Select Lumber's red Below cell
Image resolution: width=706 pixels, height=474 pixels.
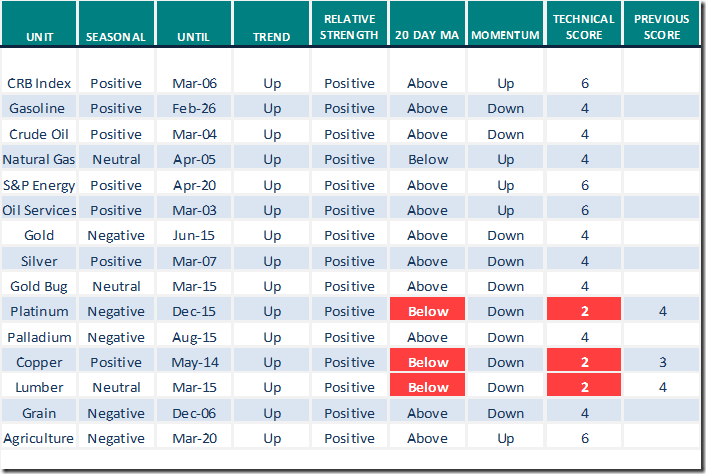click(x=427, y=387)
